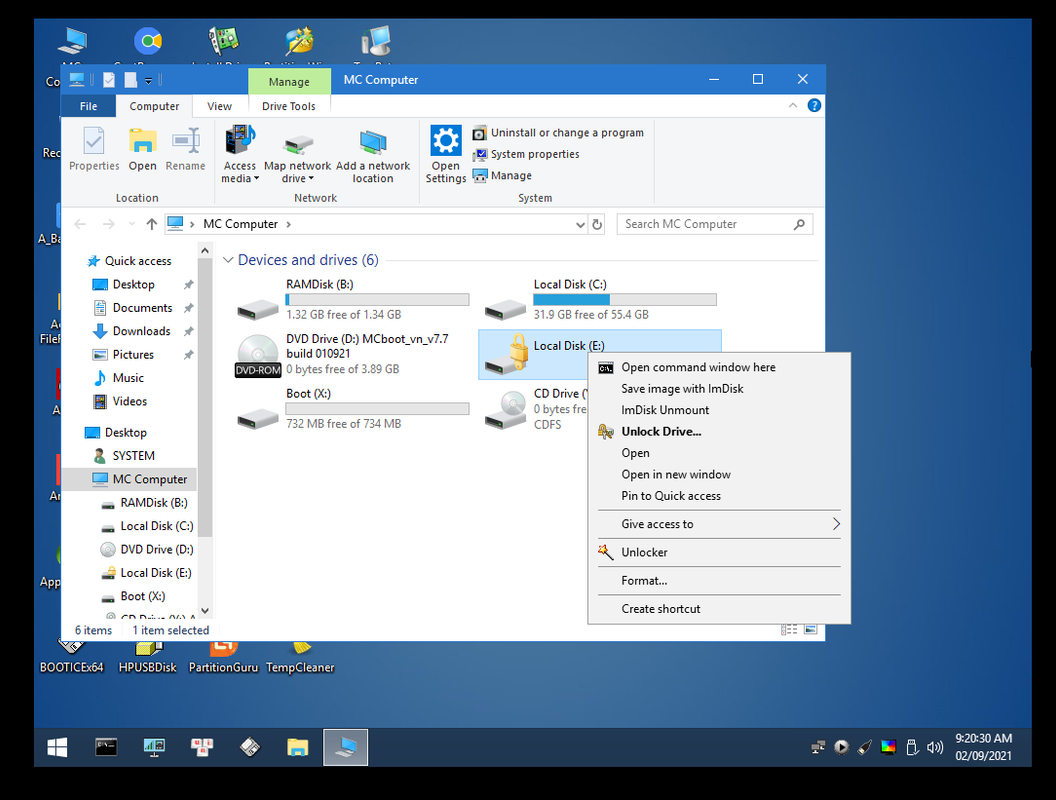Click the volume speaker tray icon

point(935,747)
